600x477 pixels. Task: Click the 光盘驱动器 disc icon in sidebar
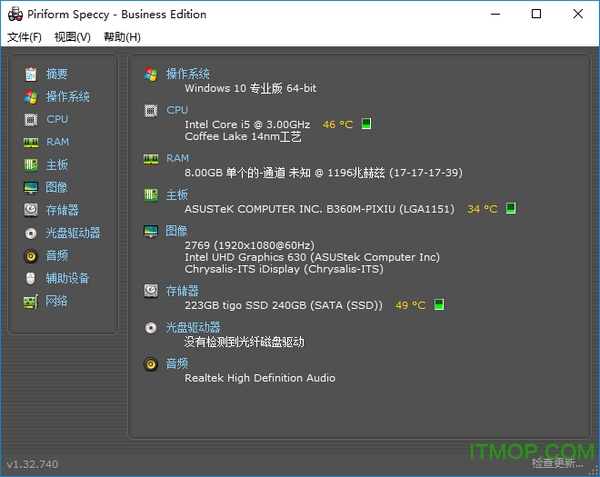[x=31, y=233]
